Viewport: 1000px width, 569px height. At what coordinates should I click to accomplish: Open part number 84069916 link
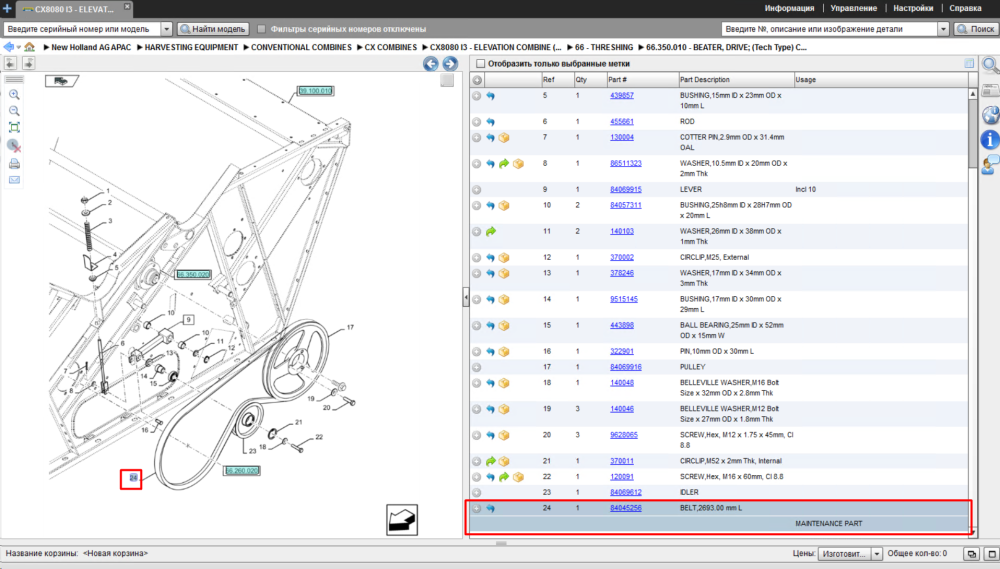click(x=626, y=367)
